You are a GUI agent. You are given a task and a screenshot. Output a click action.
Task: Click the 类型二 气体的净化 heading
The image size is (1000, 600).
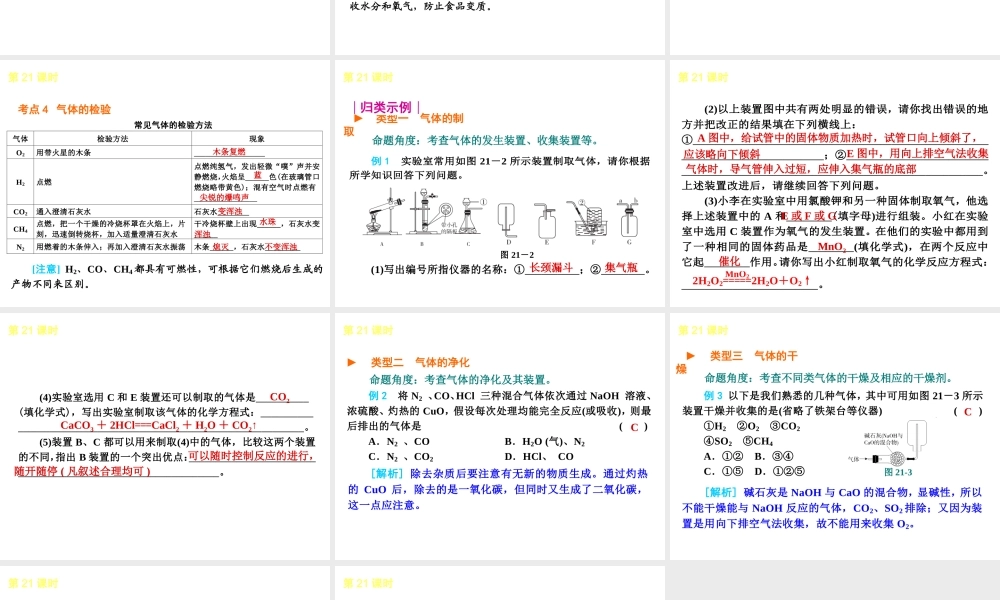coord(420,362)
